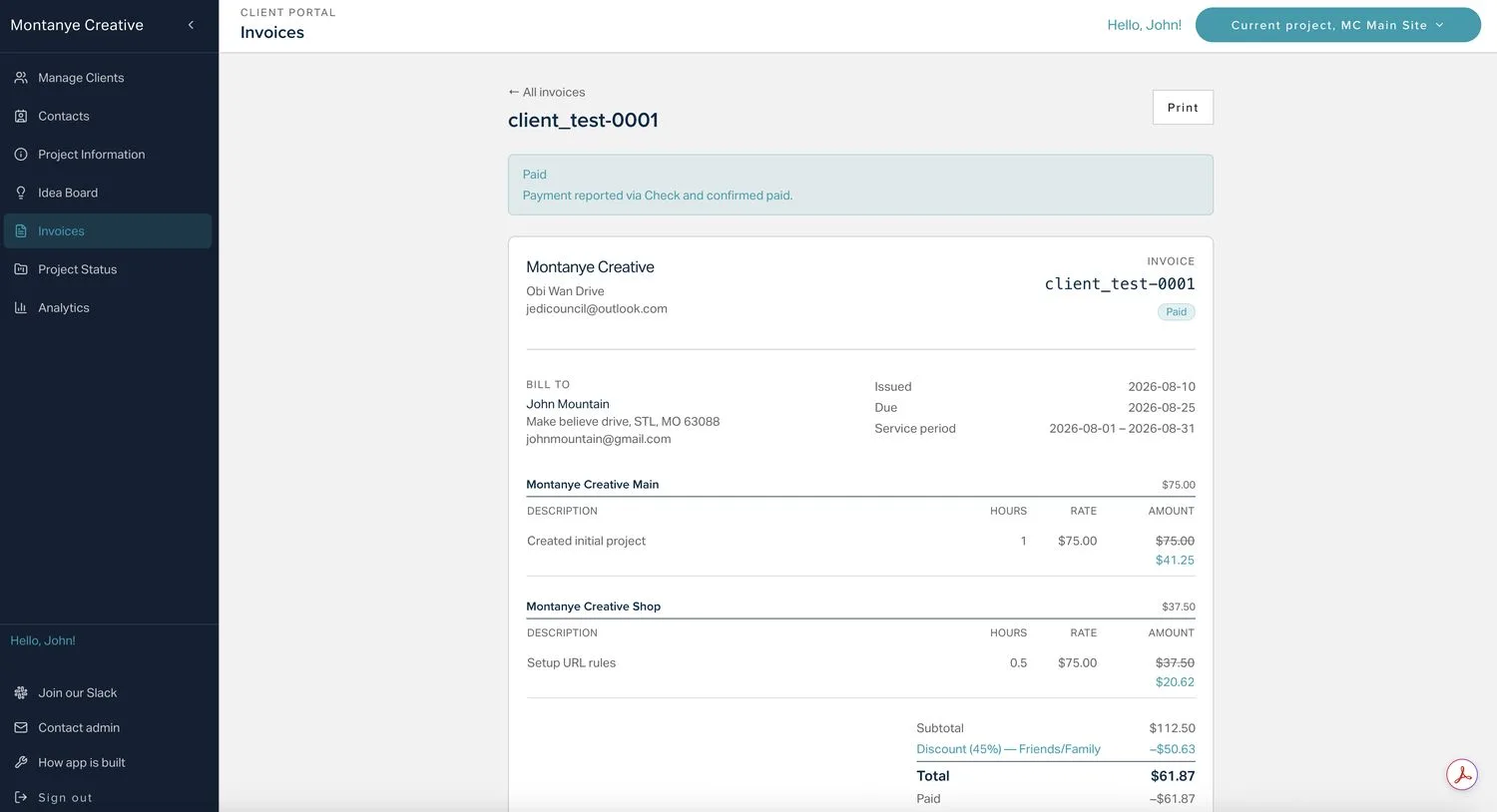This screenshot has height=812, width=1497.
Task: Click Contact admin link
Action: (x=79, y=727)
